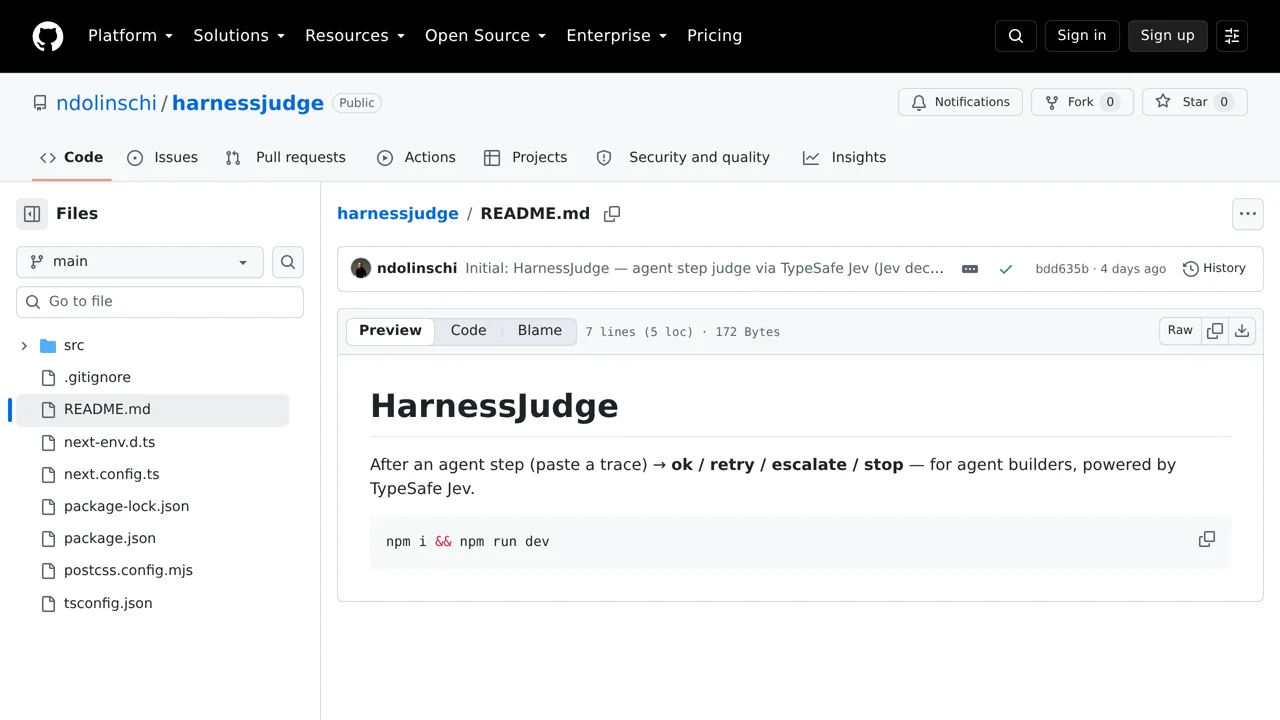
Task: Click the fork count badge
Action: [x=1110, y=102]
